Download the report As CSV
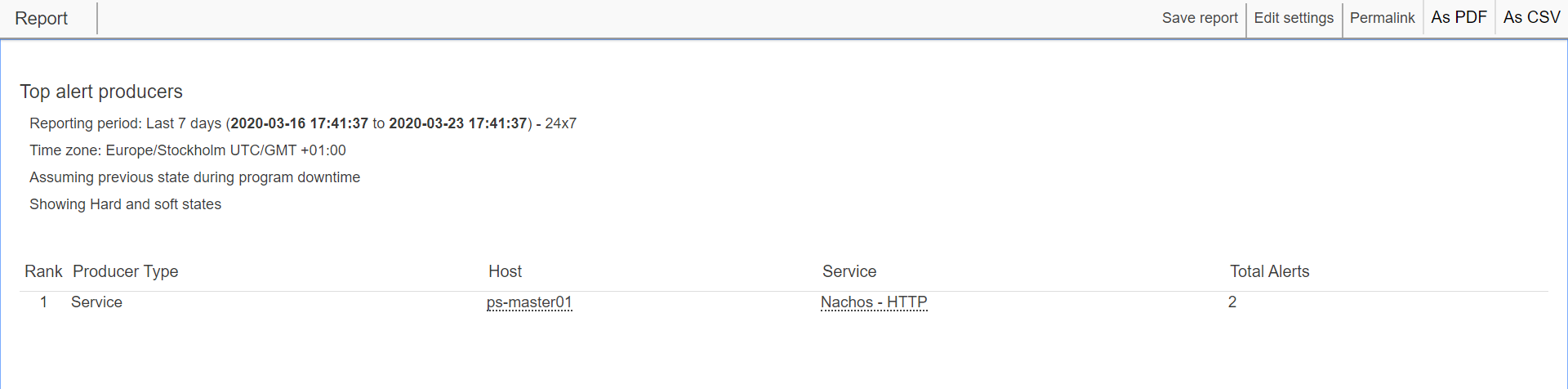 (x=1531, y=17)
